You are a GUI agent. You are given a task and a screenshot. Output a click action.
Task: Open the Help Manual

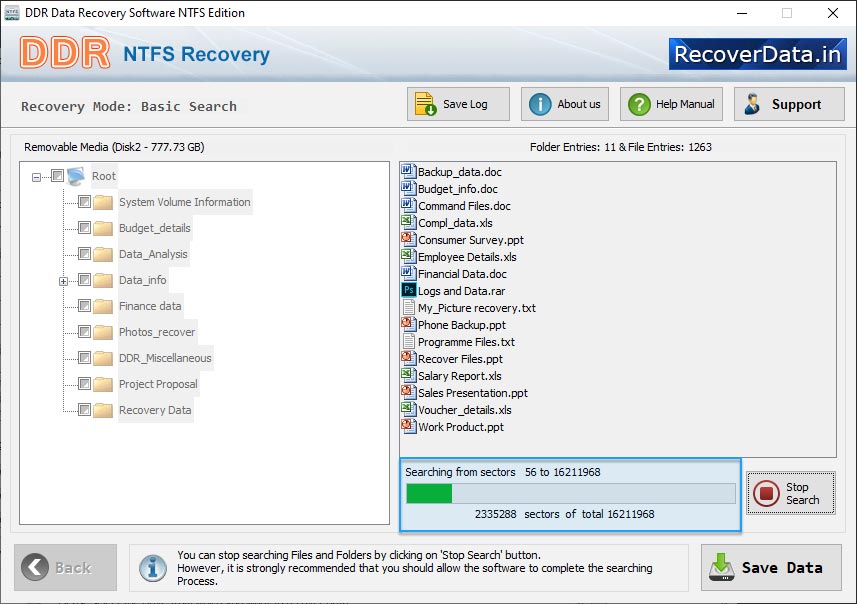[x=671, y=104]
